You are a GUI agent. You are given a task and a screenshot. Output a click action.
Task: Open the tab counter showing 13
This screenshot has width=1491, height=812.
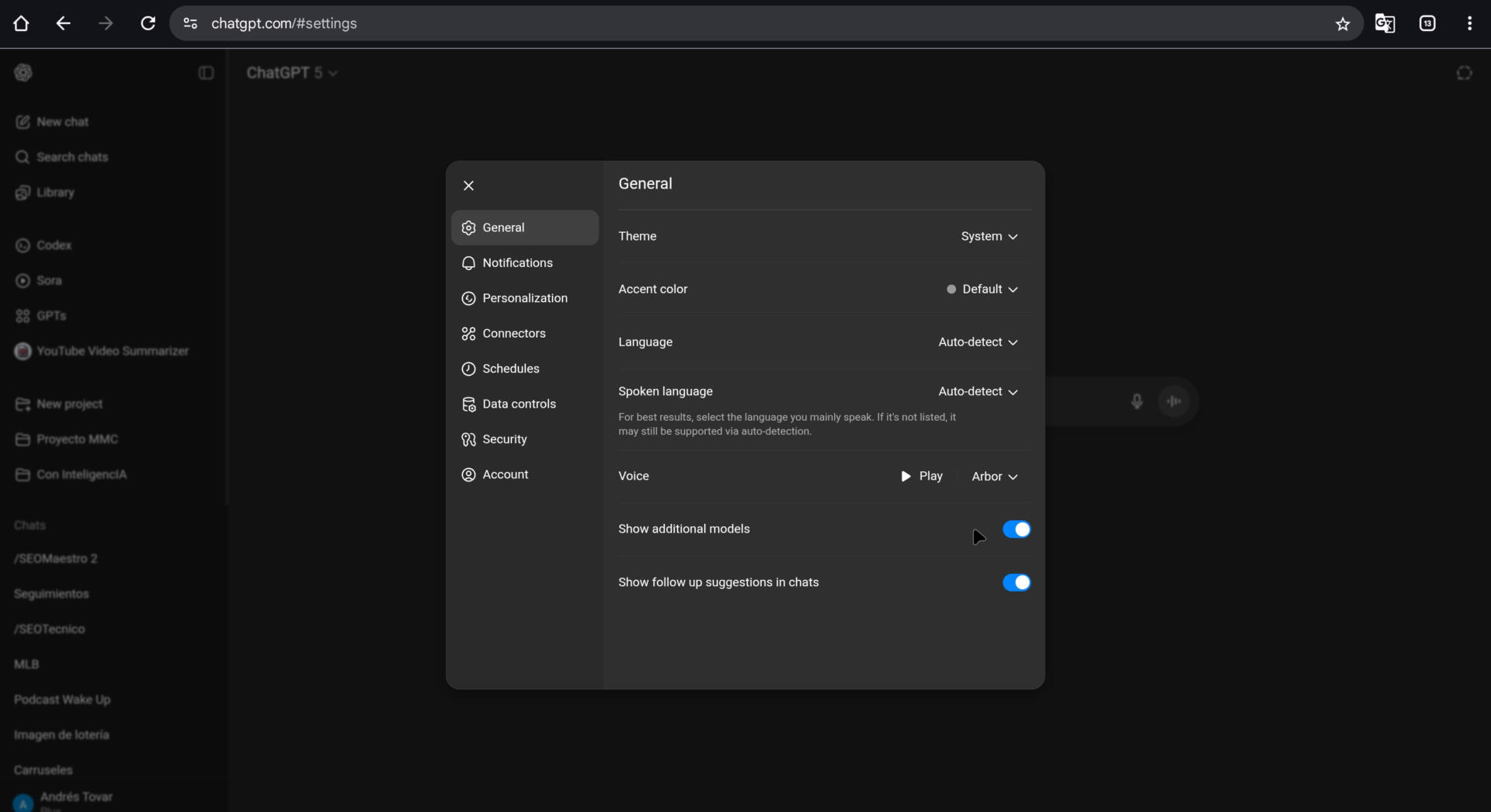[x=1427, y=23]
